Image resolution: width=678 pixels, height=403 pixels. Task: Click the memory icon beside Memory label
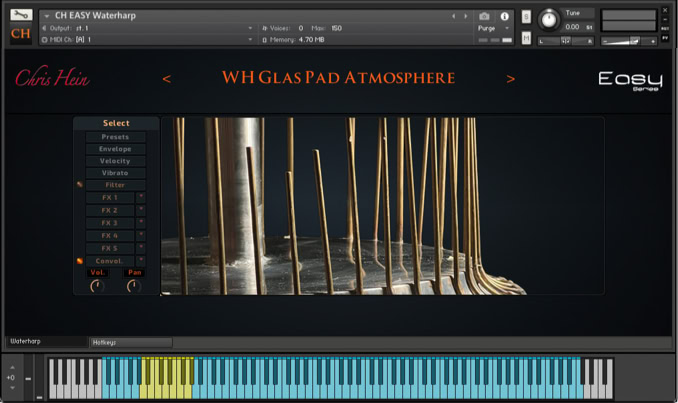[x=265, y=40]
